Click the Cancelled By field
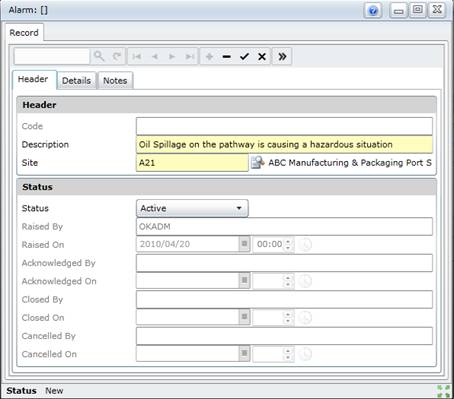 coord(284,336)
